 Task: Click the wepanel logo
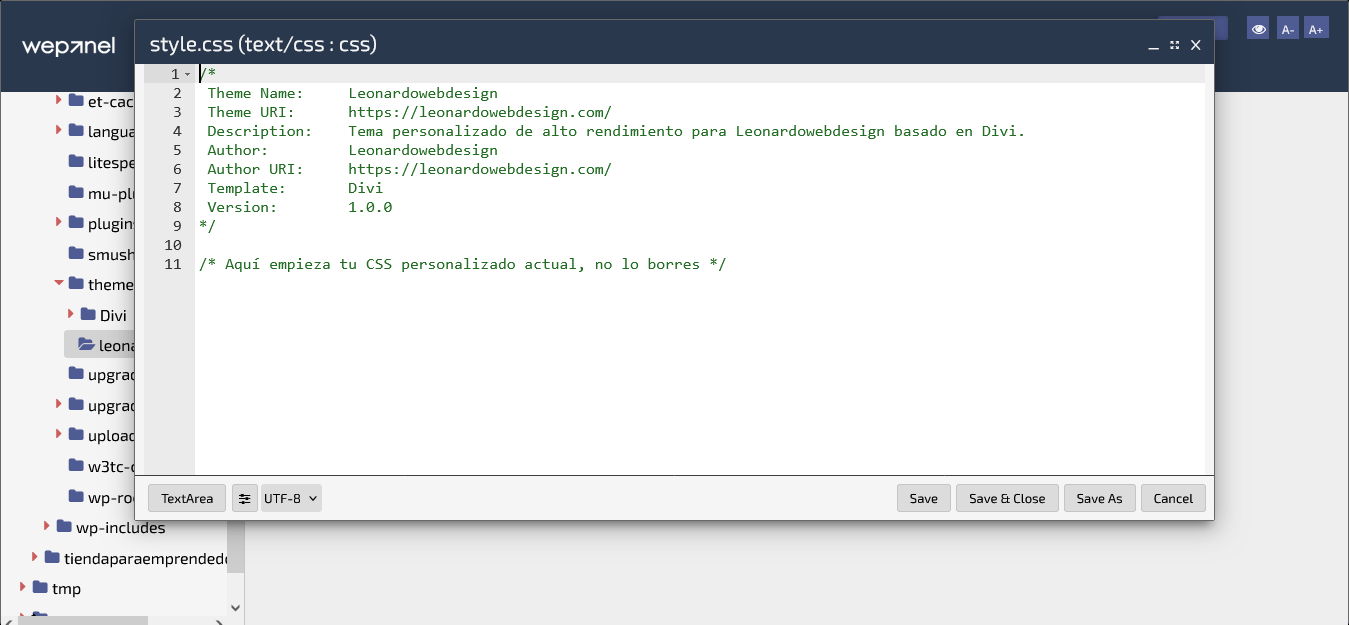click(x=68, y=46)
